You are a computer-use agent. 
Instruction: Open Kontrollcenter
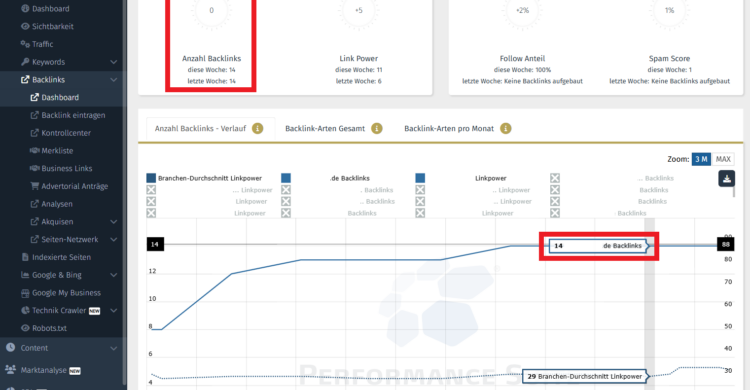click(60, 133)
